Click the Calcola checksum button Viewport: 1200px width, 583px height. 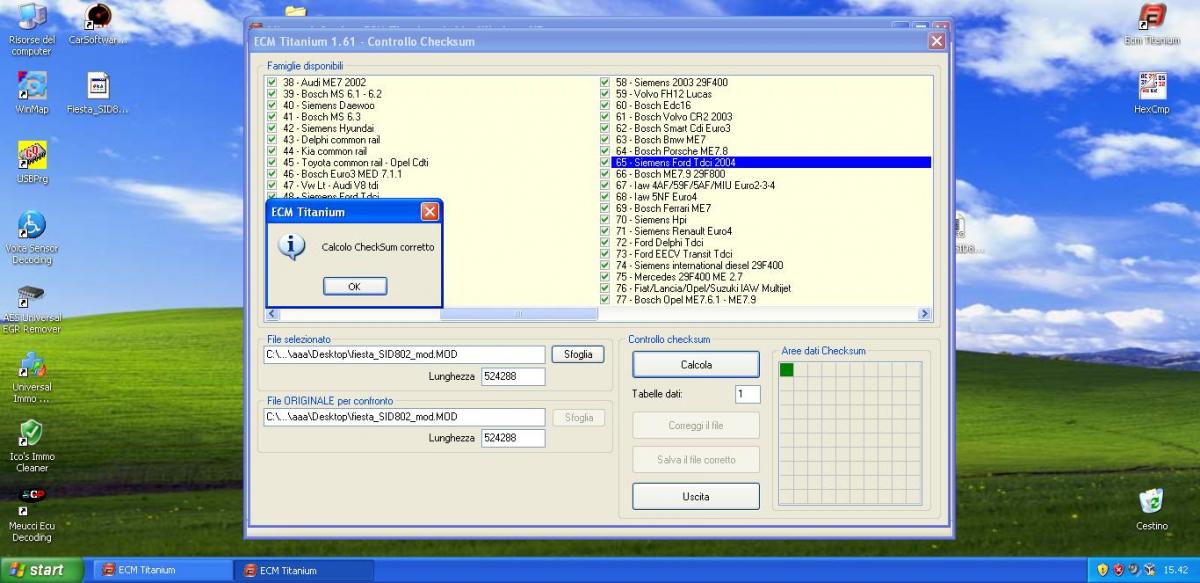coord(696,365)
